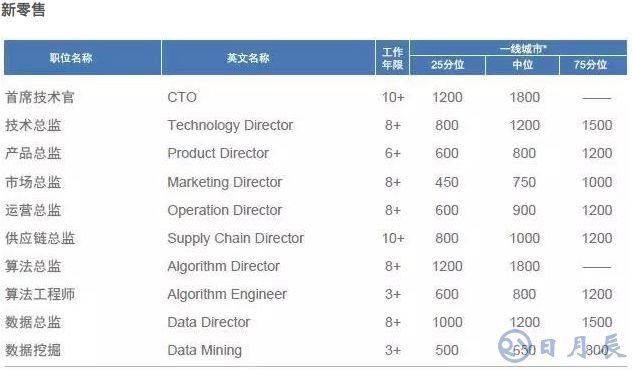The width and height of the screenshot is (633, 370).
Task: Click the 中位 header cell
Action: [522, 65]
